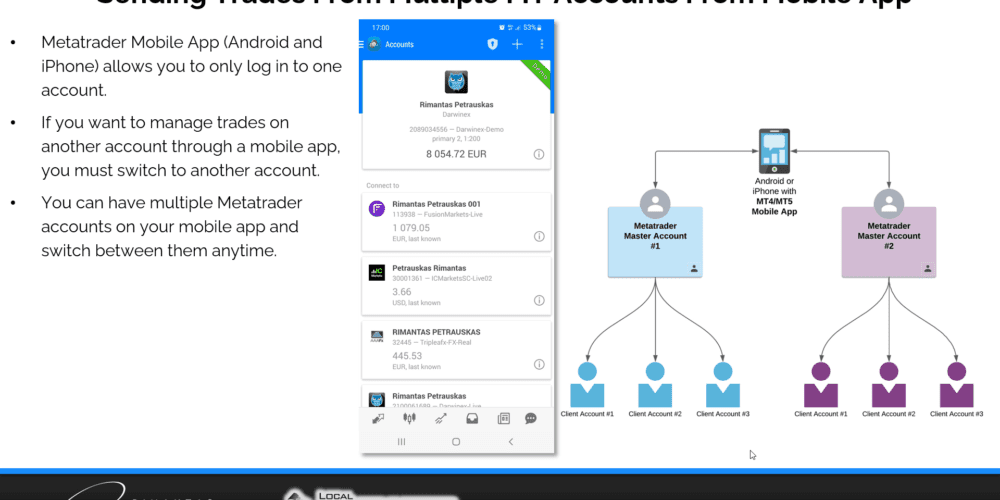
Task: Click 'Android or iPhone with MT4/MT5' caption
Action: (x=774, y=196)
